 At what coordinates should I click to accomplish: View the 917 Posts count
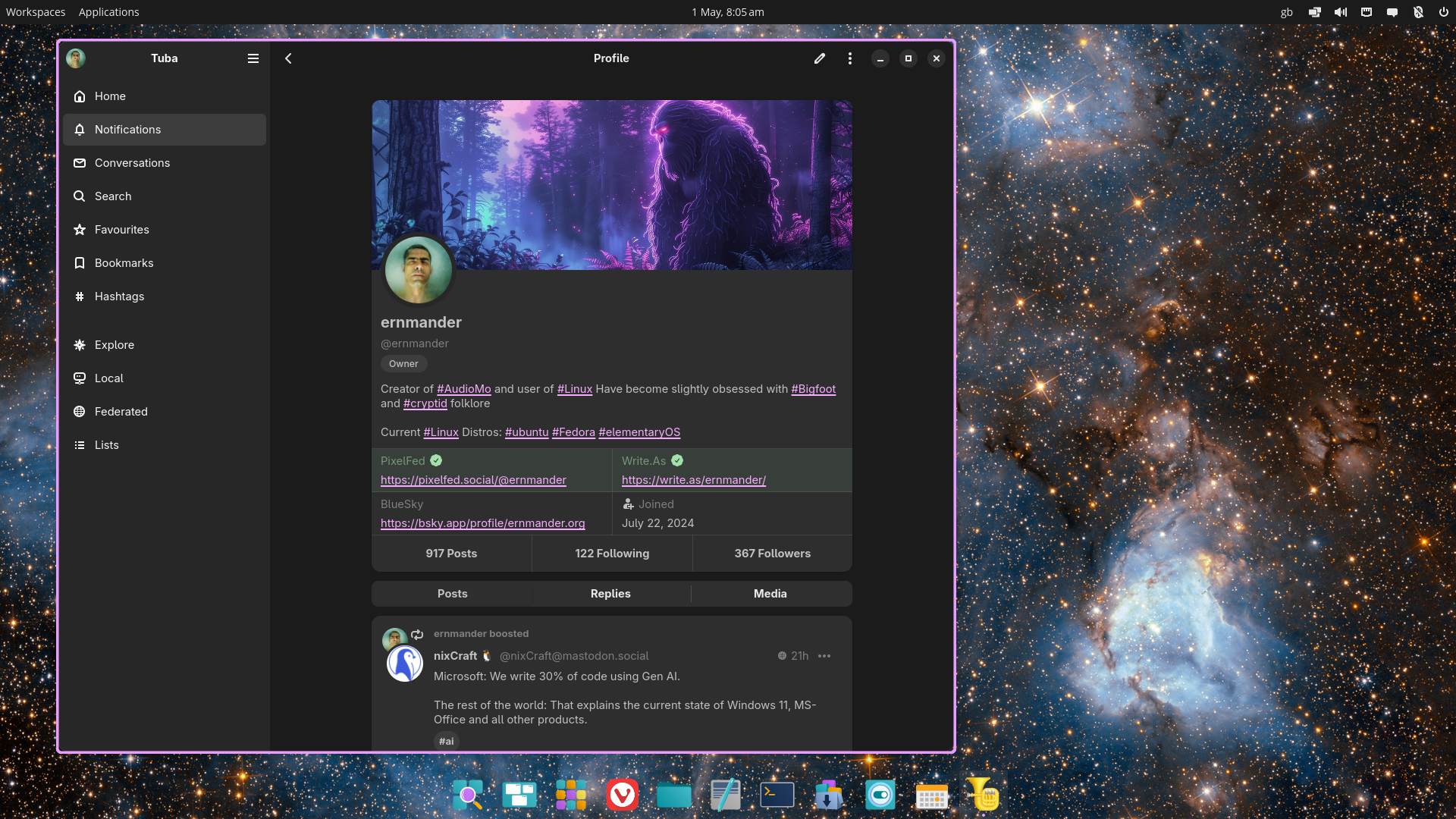[x=451, y=554]
